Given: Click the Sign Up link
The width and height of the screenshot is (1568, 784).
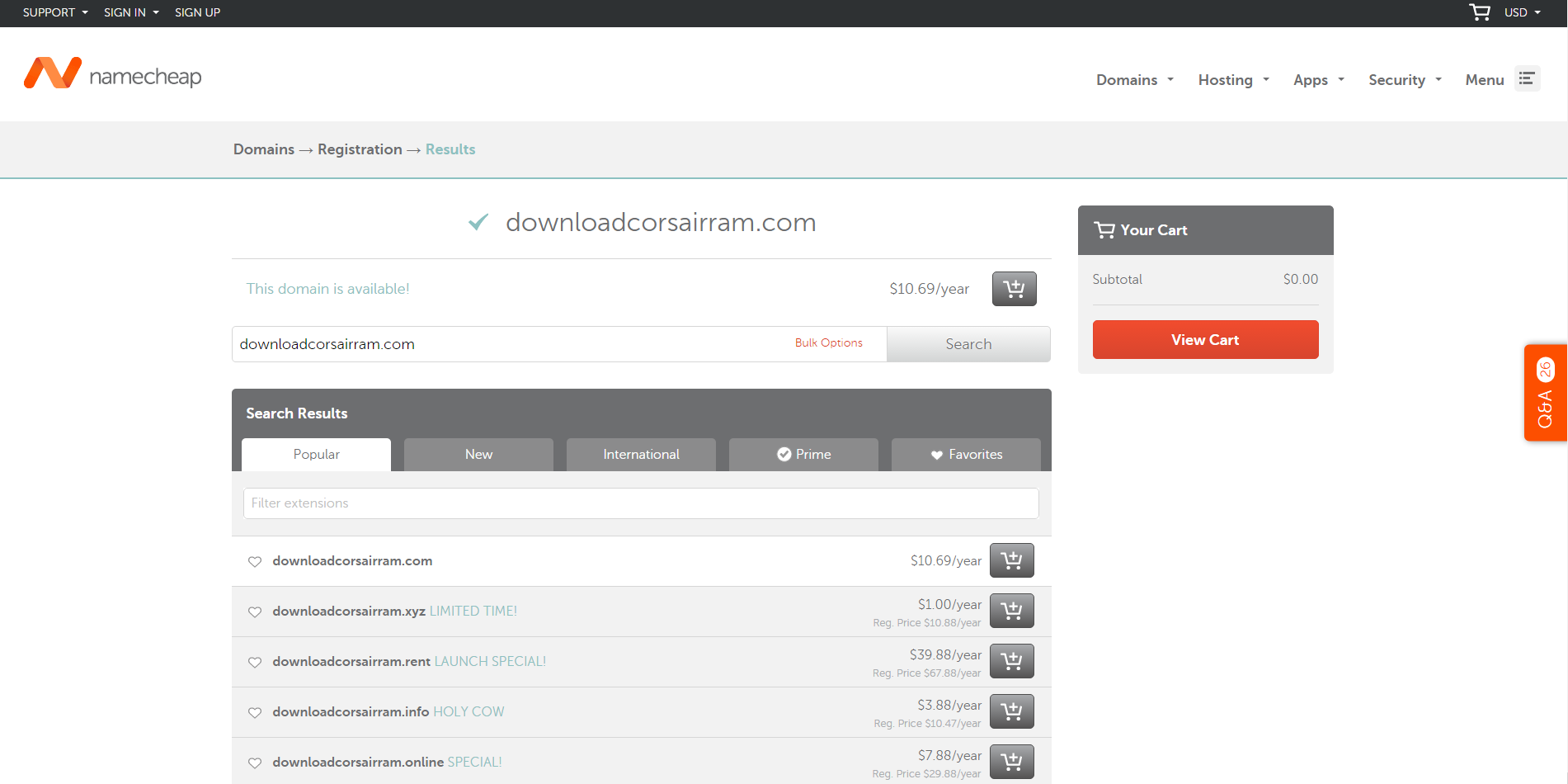Looking at the screenshot, I should 197,12.
